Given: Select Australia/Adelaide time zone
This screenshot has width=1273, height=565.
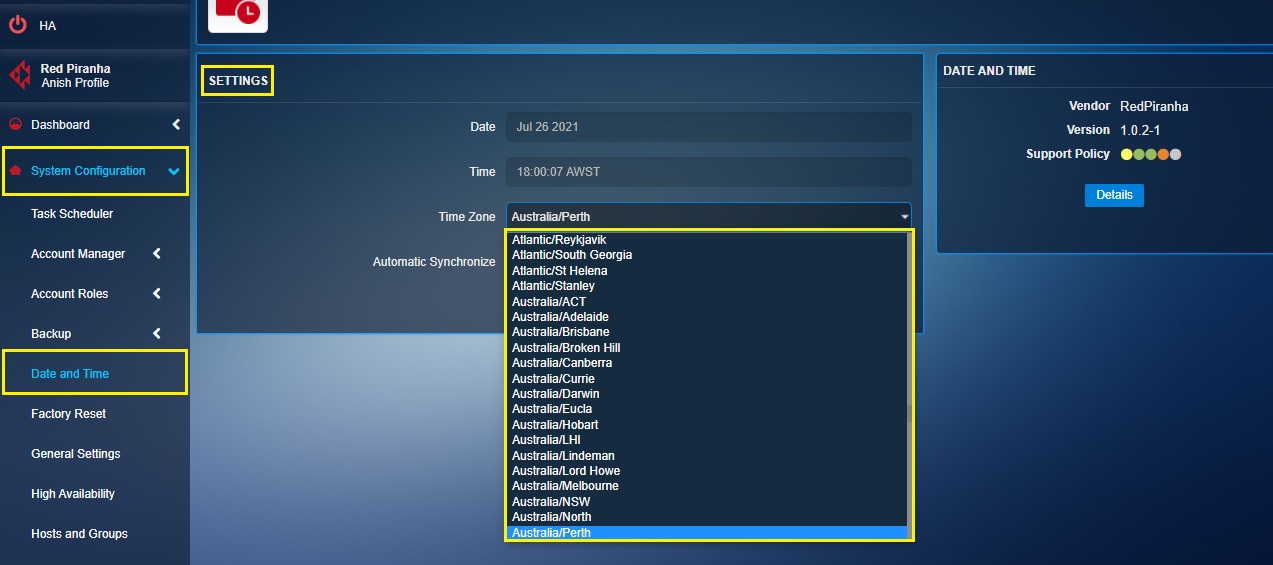Looking at the screenshot, I should [x=706, y=317].
